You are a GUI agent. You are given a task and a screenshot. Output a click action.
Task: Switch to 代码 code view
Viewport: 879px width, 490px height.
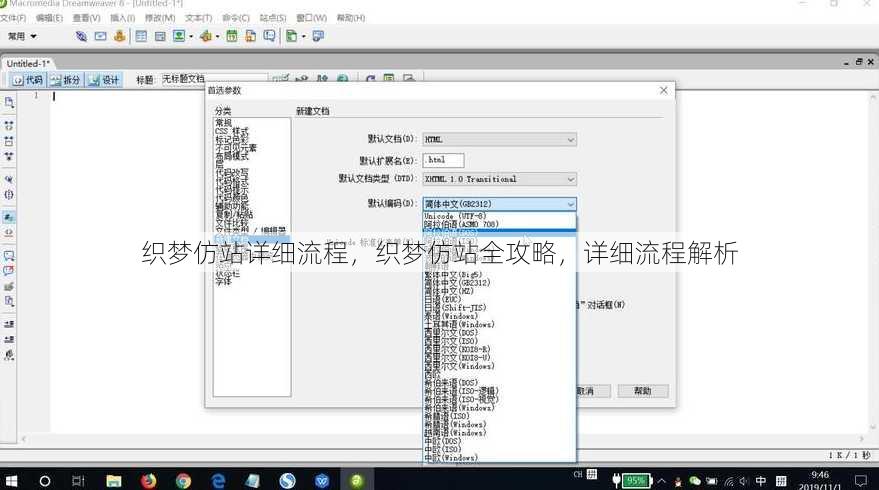coord(27,80)
